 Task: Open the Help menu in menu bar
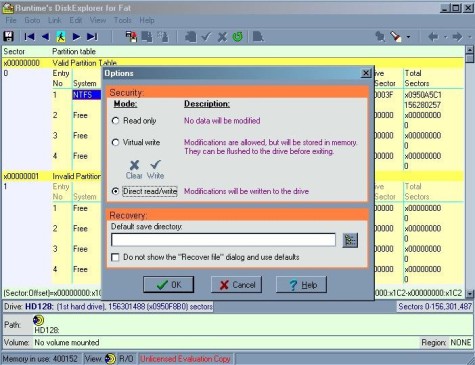[147, 20]
